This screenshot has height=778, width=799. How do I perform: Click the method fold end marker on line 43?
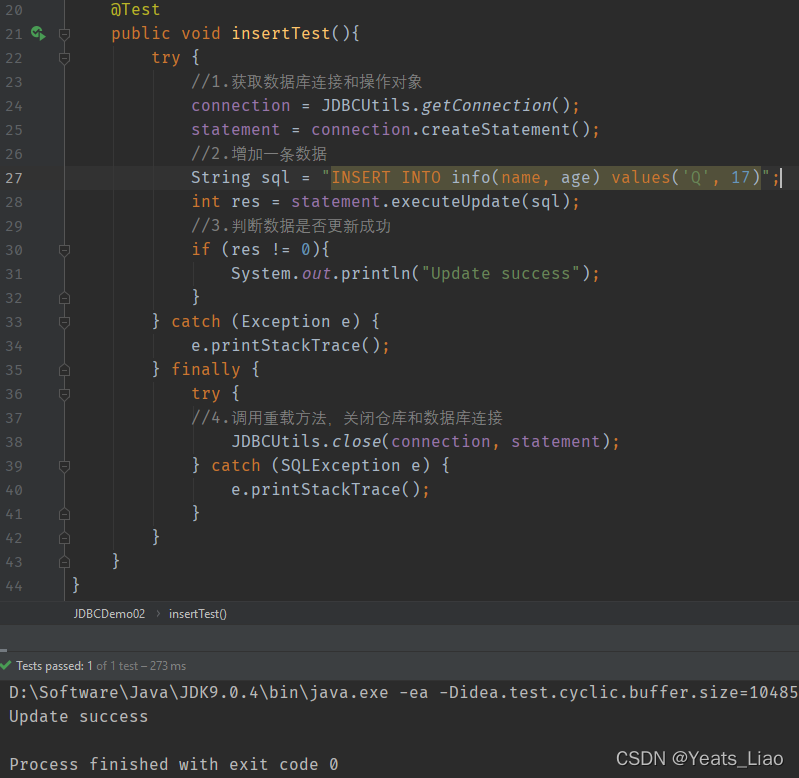[x=64, y=562]
